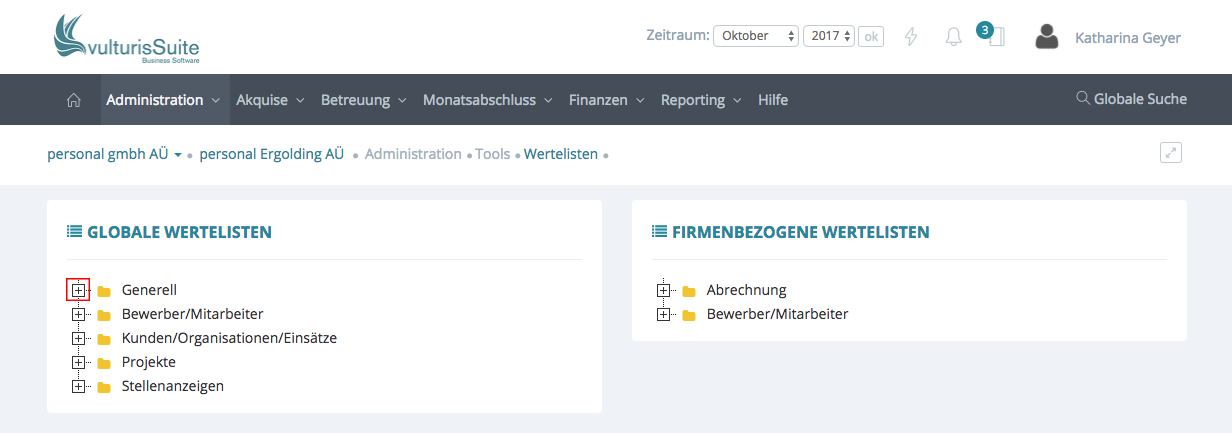Screen dimensions: 1232x433
Task: Open the Reporting menu
Action: [x=700, y=100]
